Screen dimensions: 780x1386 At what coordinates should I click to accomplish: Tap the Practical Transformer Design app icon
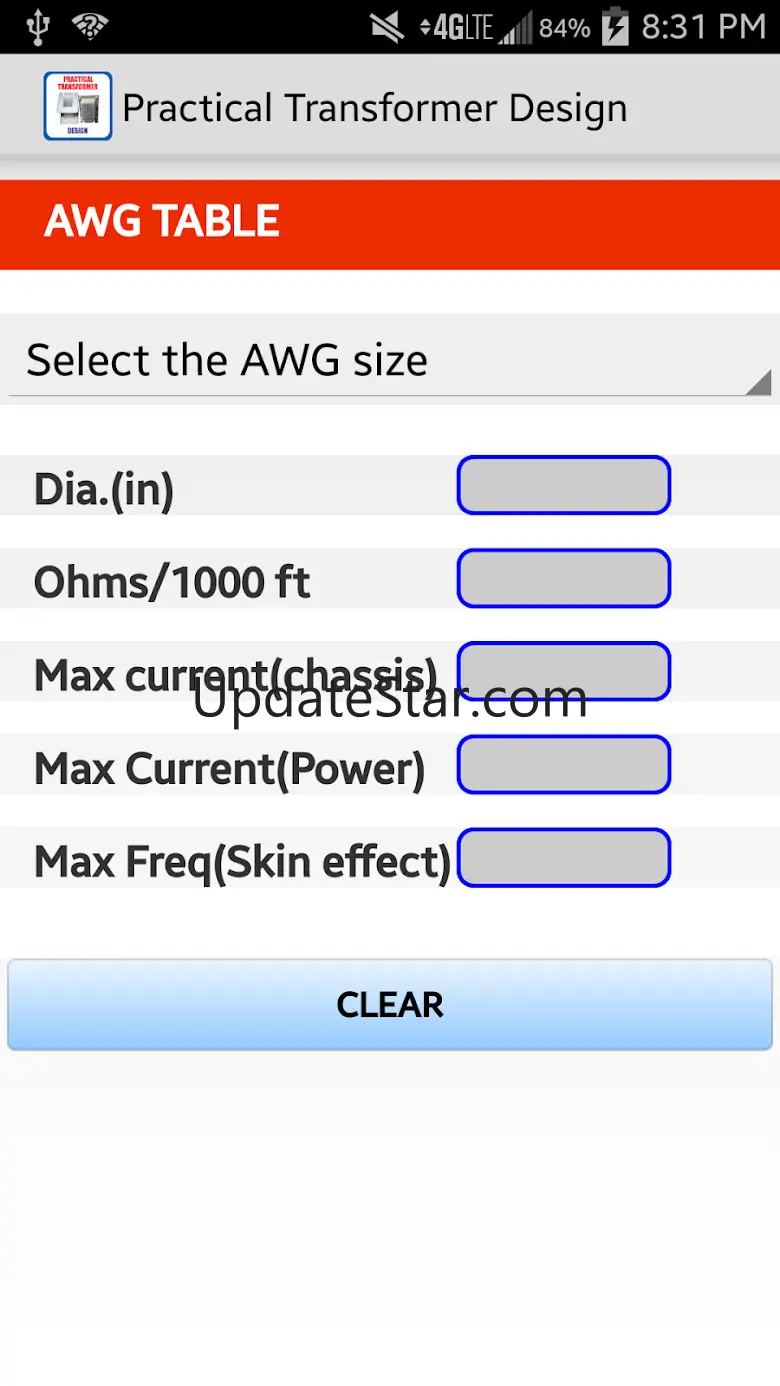[78, 106]
